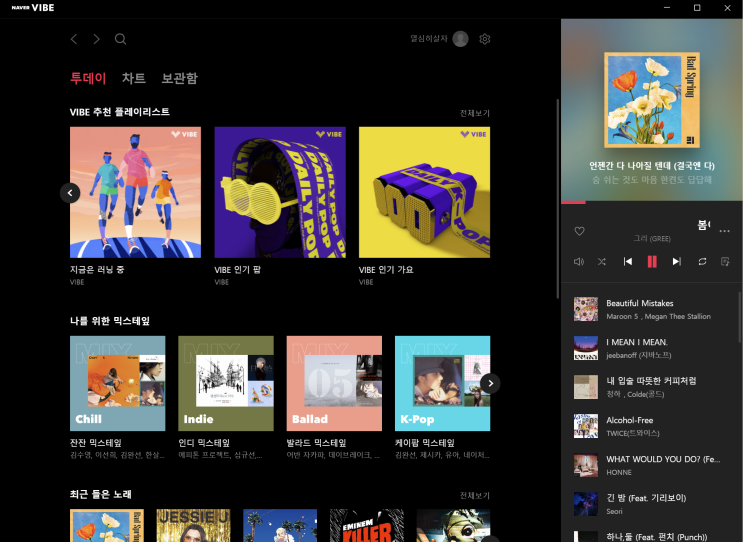Play WHAT WOULD YOU DO? by HONNE
Viewport: 743px width, 542px height.
652,465
